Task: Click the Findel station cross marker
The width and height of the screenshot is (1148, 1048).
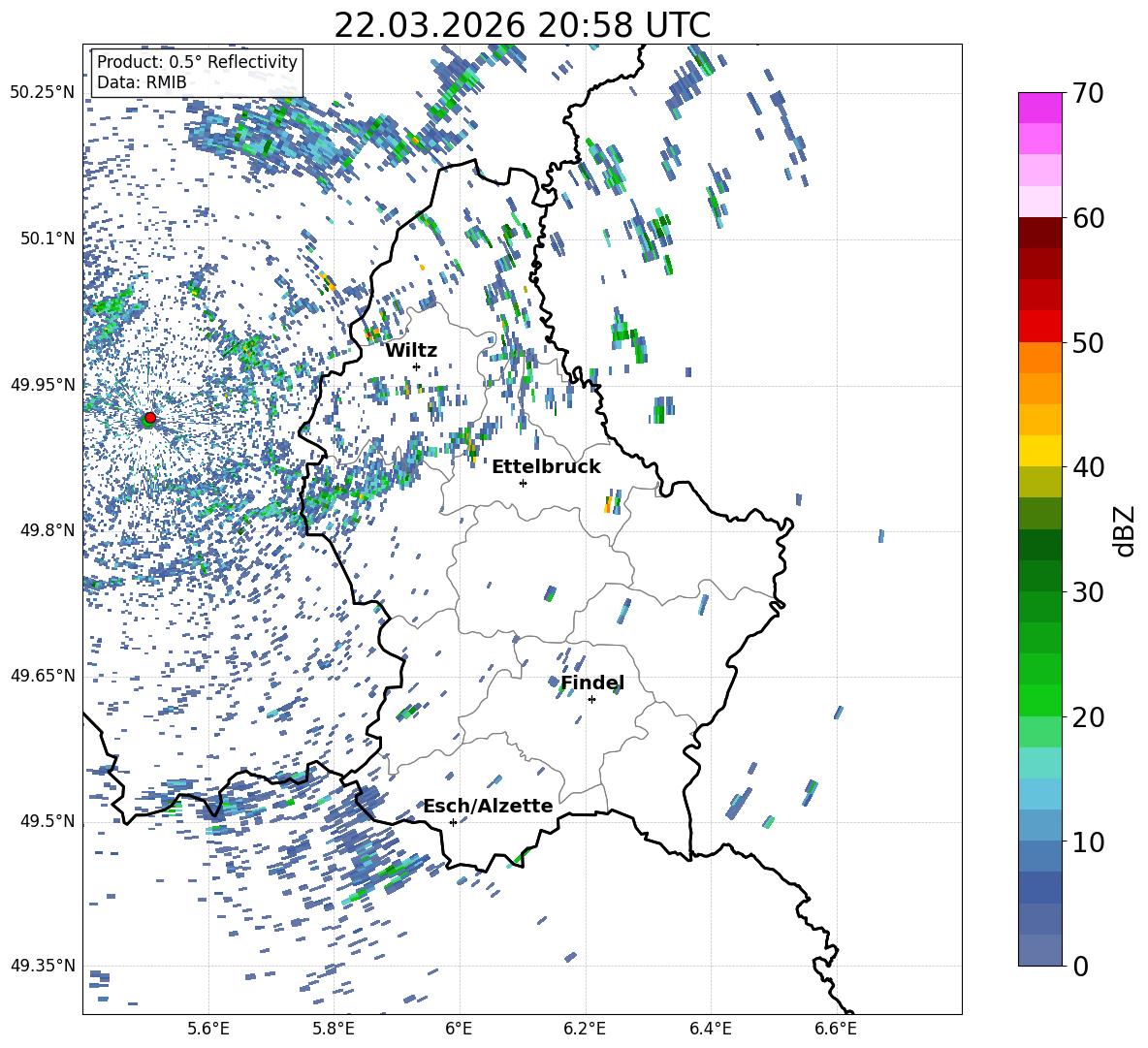Action: 591,699
